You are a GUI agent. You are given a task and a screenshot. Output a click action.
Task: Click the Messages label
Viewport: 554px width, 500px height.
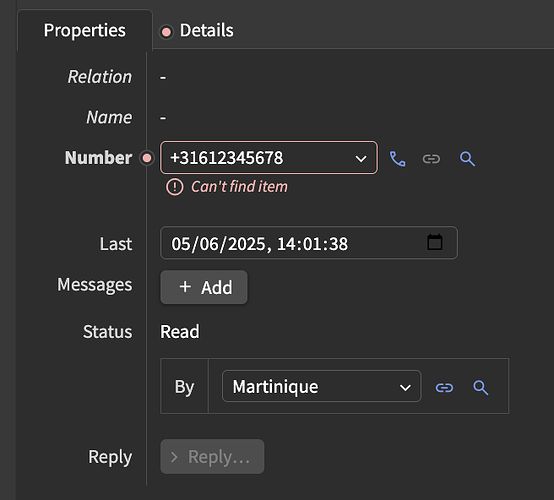95,285
